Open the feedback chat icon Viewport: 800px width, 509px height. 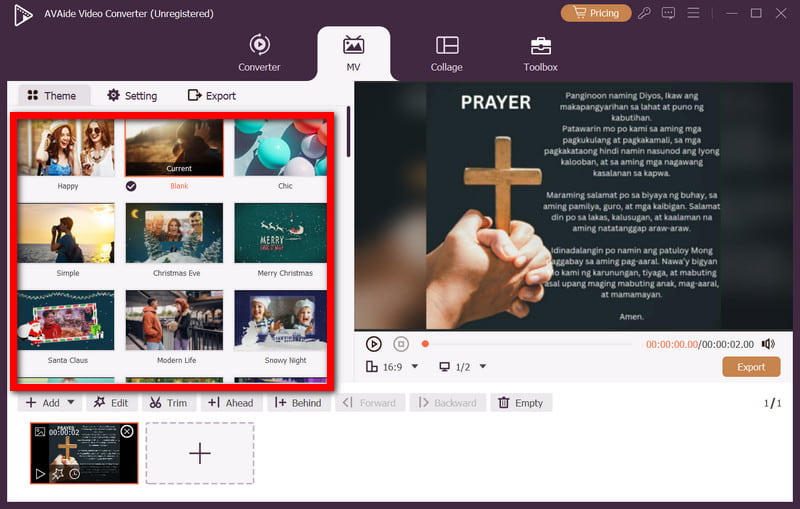click(x=669, y=13)
